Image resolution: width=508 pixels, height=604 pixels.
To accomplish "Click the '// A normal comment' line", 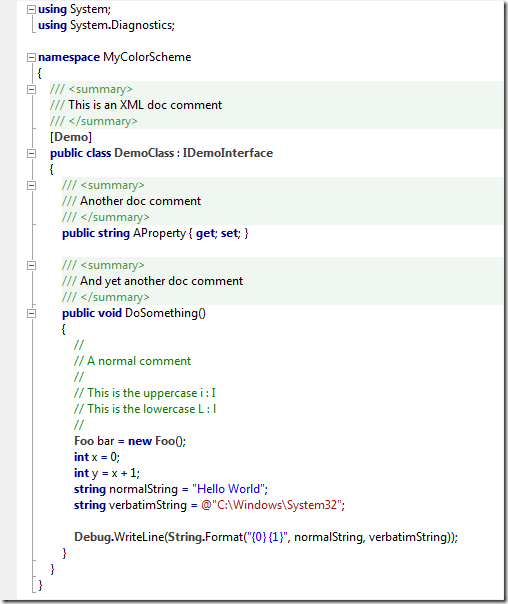I will tap(132, 361).
